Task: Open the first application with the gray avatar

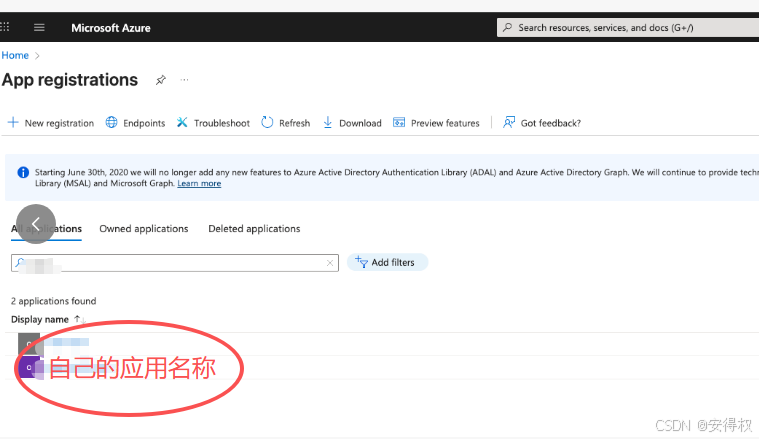Action: (29, 344)
